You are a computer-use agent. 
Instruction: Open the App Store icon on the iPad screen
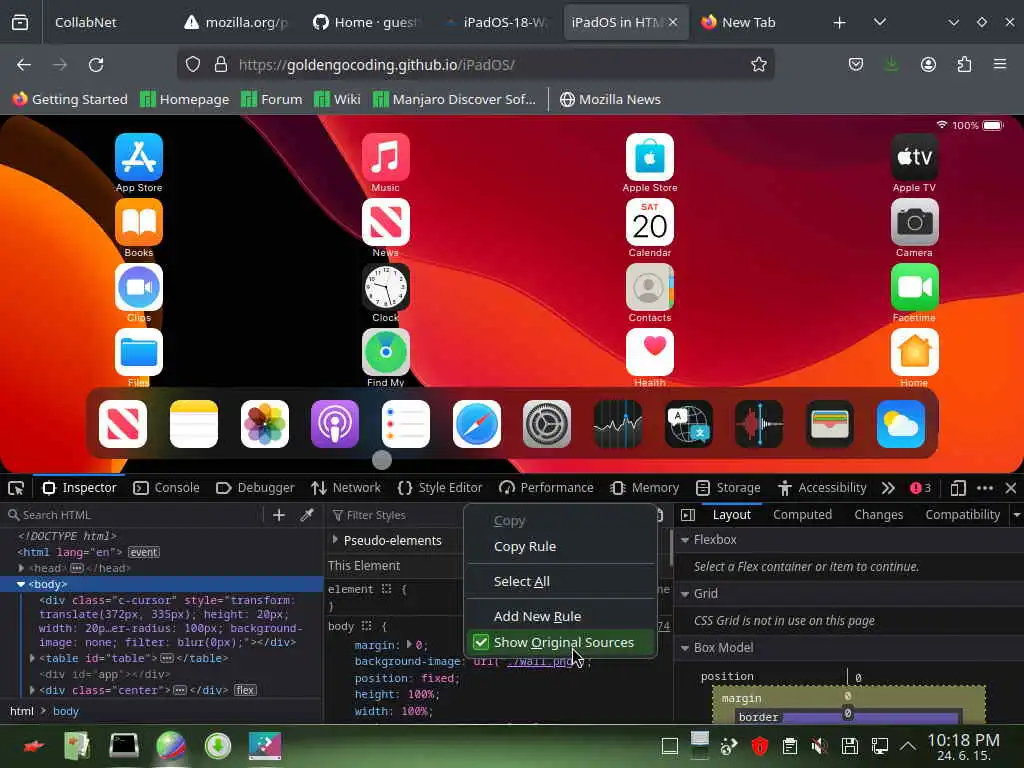click(138, 157)
